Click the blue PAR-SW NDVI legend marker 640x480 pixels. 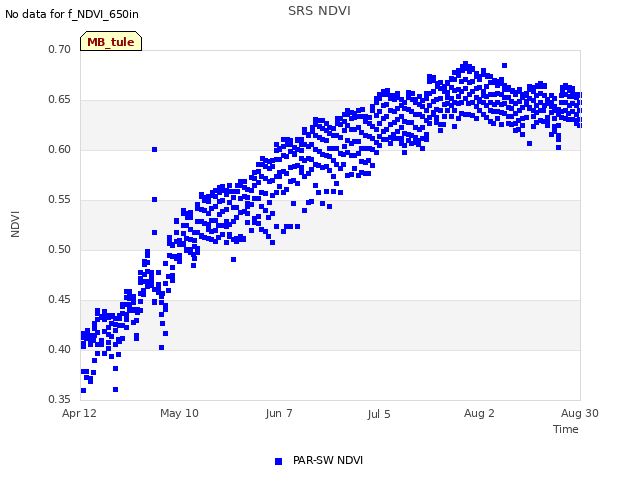[278, 461]
